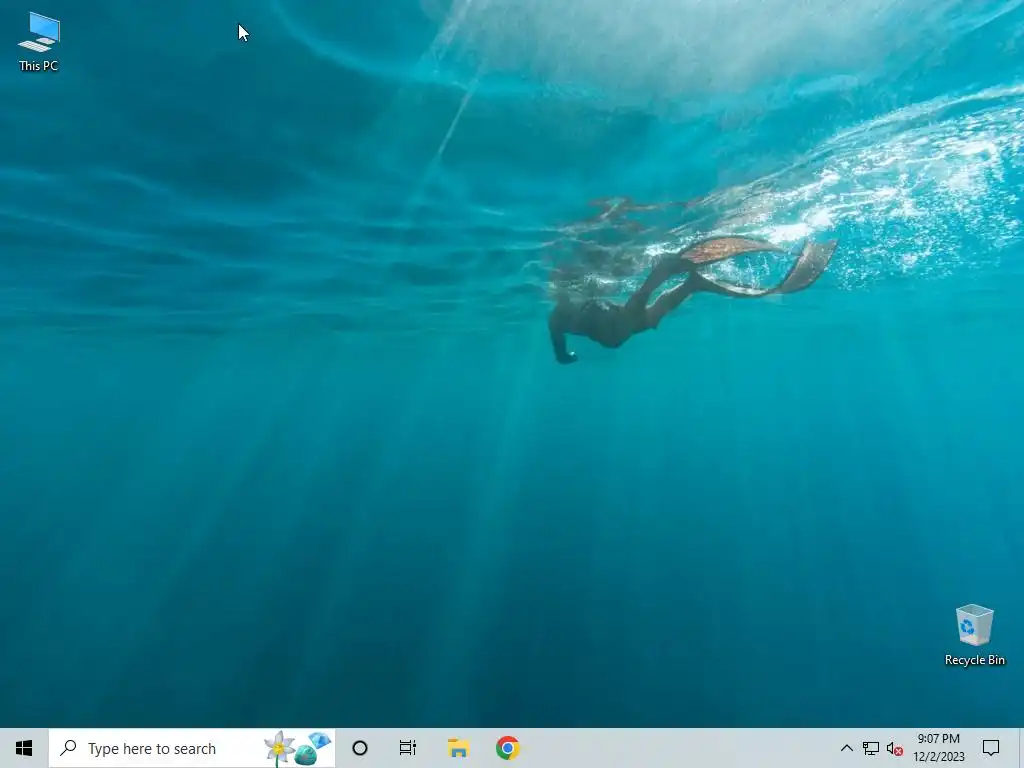
Task: Click the 'Type here to search' box
Action: click(192, 748)
